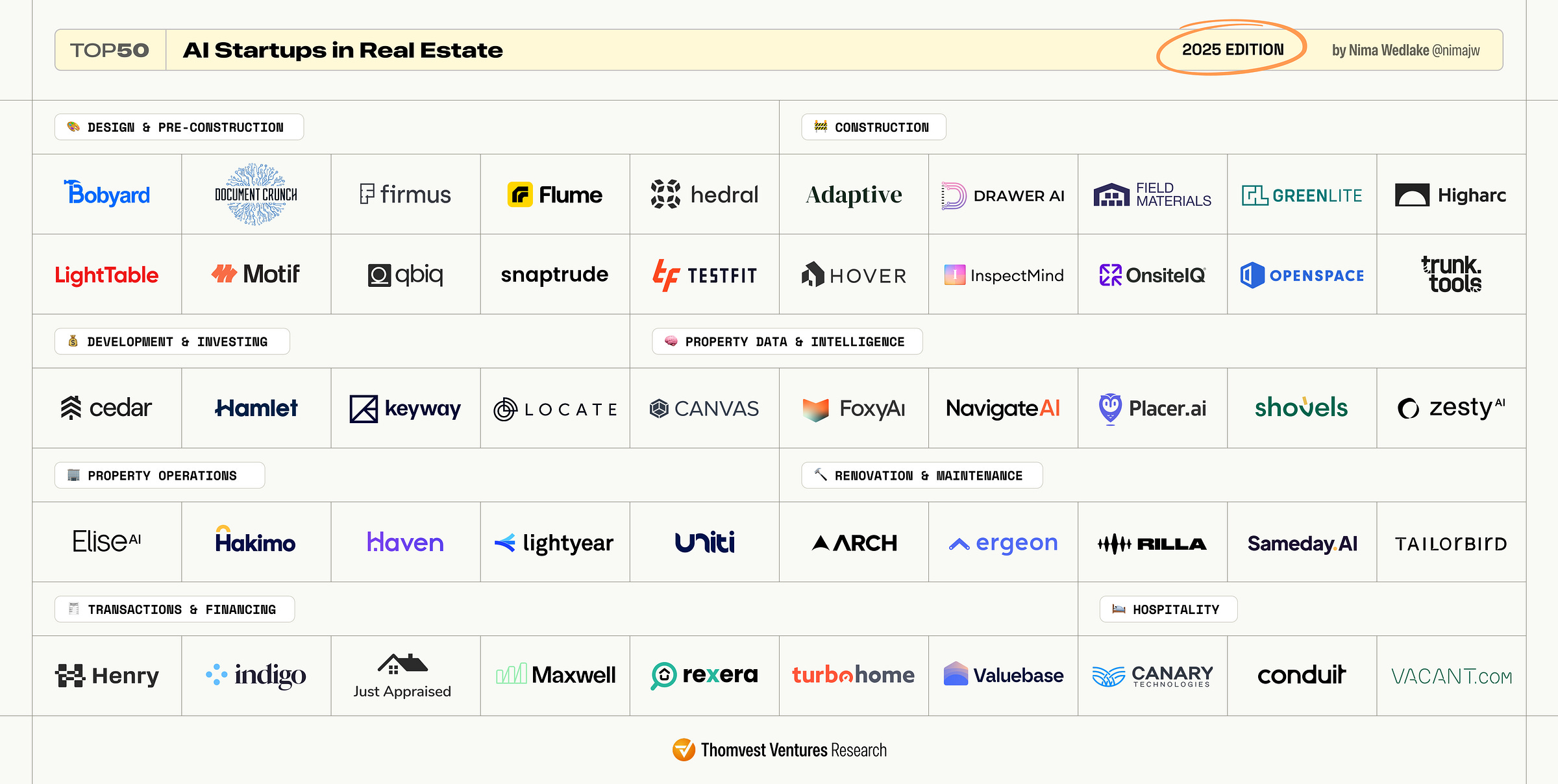1558x784 pixels.
Task: Click the Transactions & Financing tag
Action: 175,609
